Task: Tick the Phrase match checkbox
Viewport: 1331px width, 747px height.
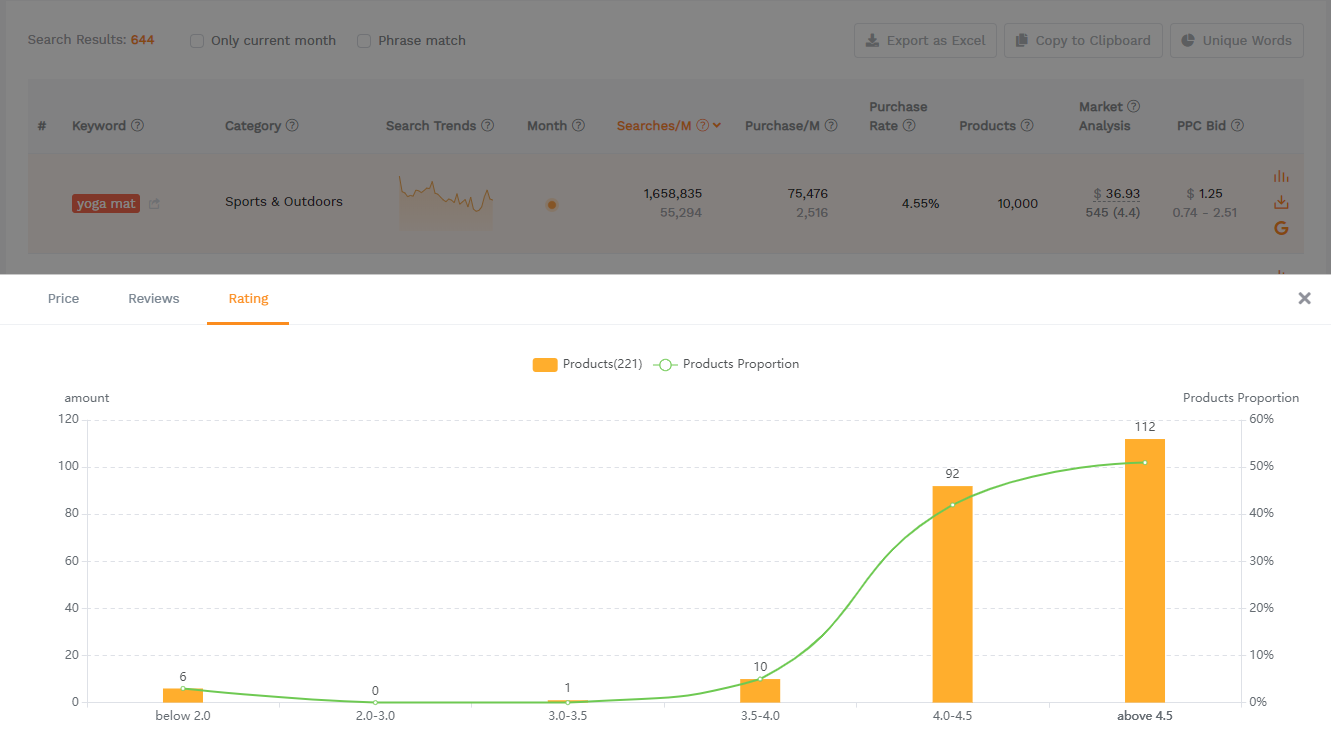Action: (x=364, y=41)
